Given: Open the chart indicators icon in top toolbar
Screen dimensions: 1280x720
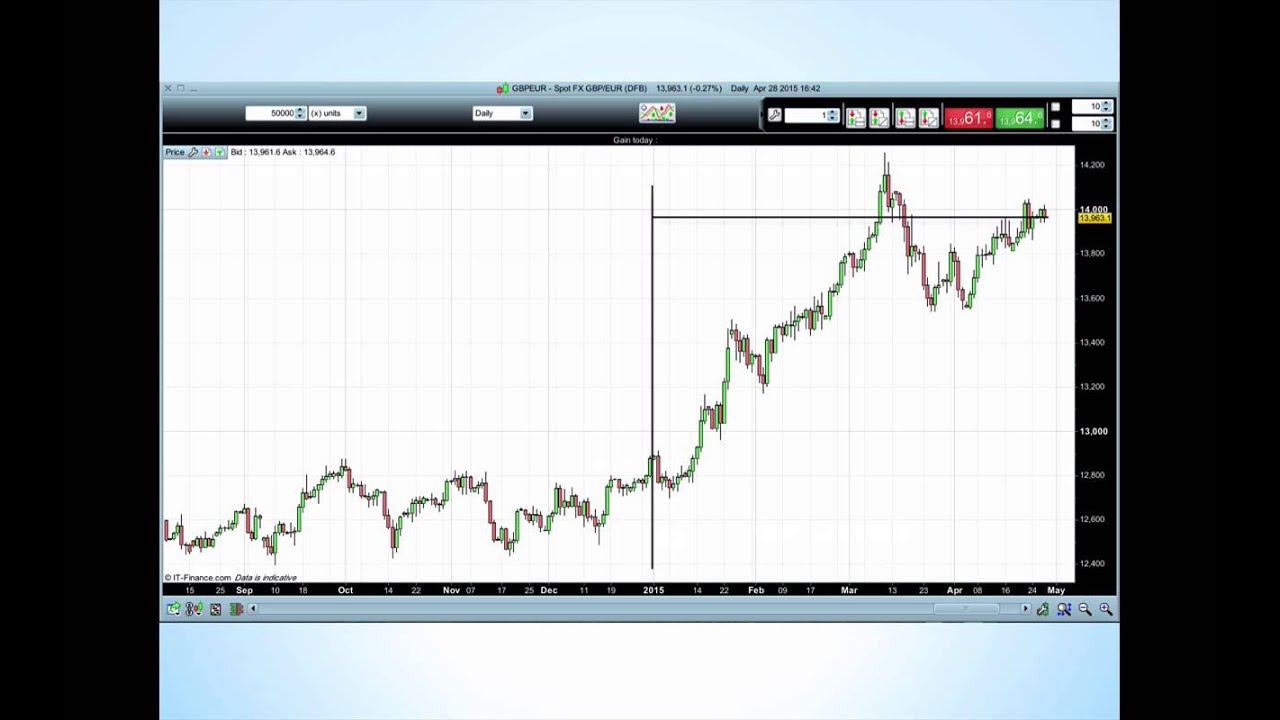Looking at the screenshot, I should (657, 113).
